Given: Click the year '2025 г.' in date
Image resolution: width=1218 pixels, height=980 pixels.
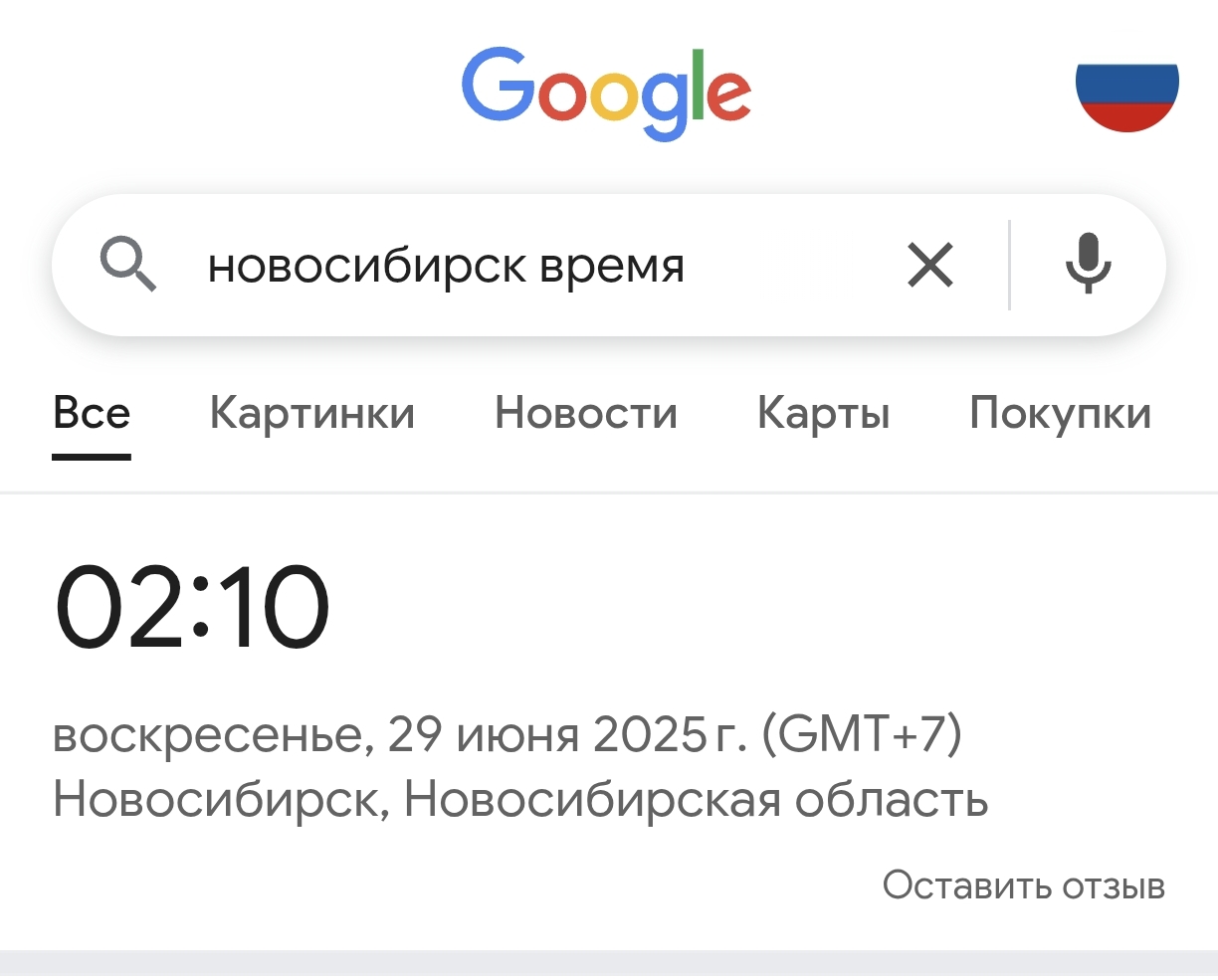Looking at the screenshot, I should [670, 734].
